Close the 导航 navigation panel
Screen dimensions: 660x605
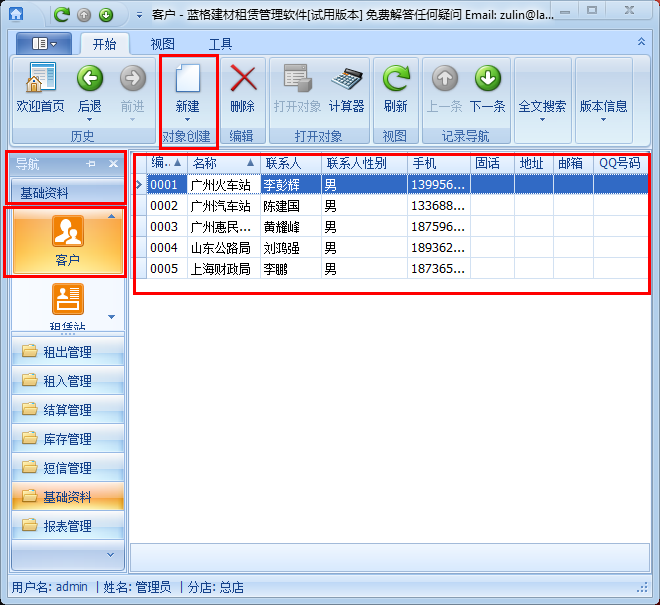pos(113,164)
